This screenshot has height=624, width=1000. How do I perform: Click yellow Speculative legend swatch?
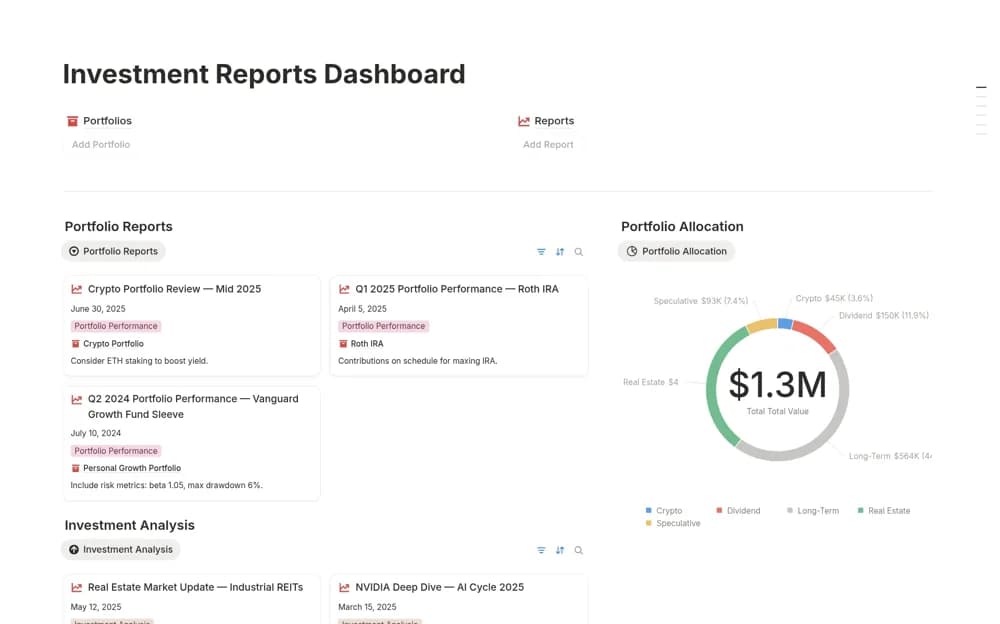pyautogui.click(x=649, y=523)
